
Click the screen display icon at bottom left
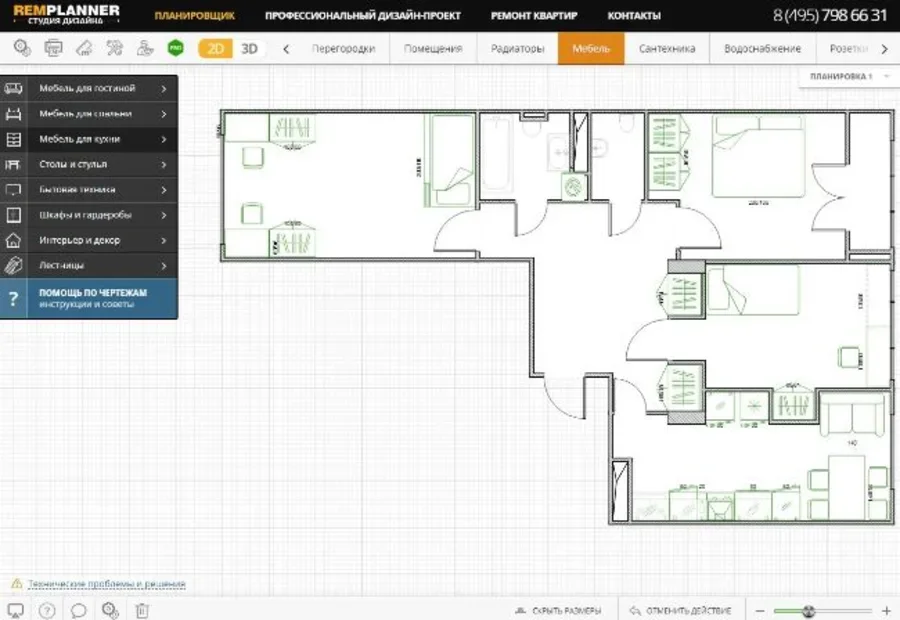(x=15, y=610)
